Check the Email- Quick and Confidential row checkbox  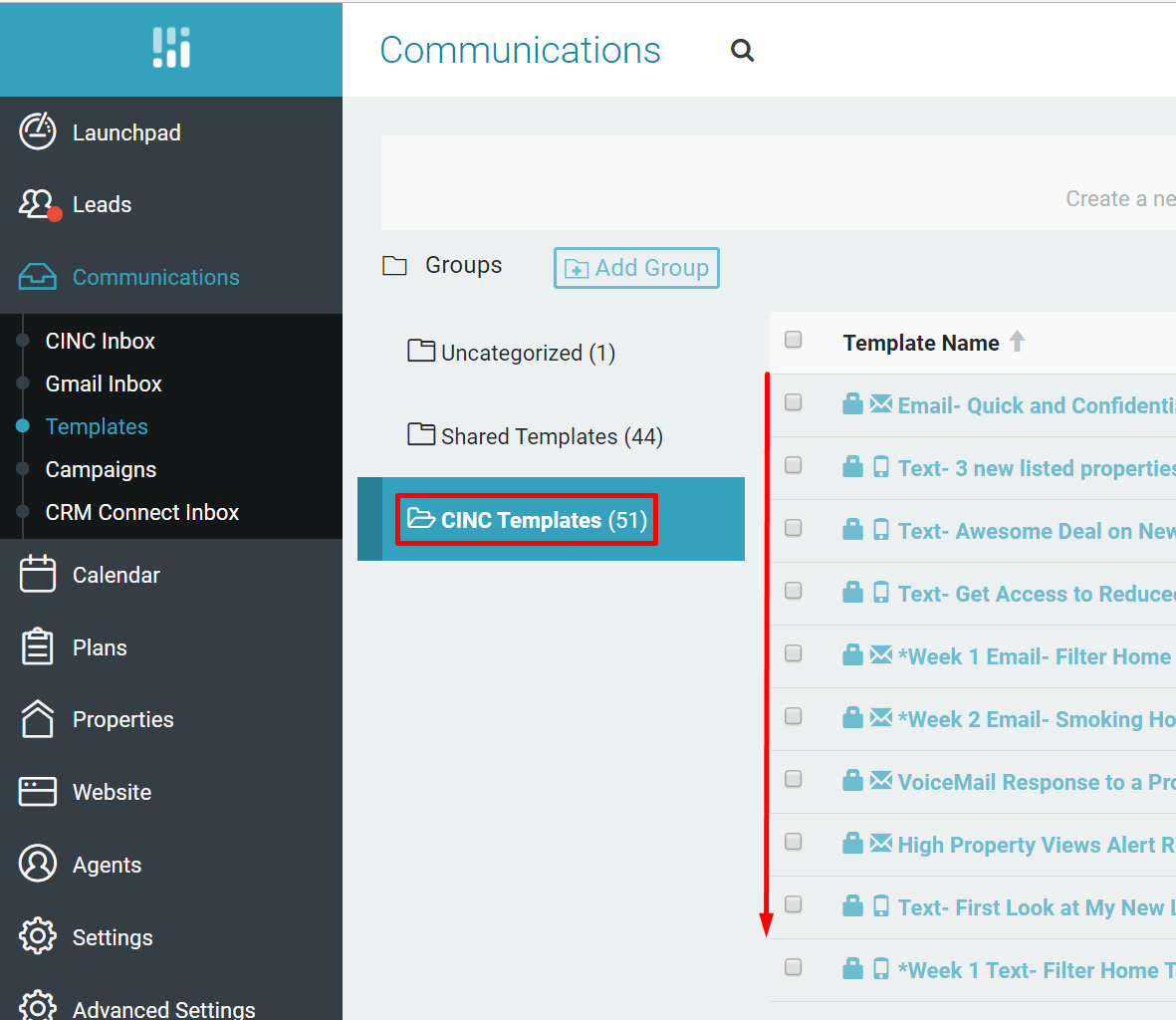pos(793,402)
